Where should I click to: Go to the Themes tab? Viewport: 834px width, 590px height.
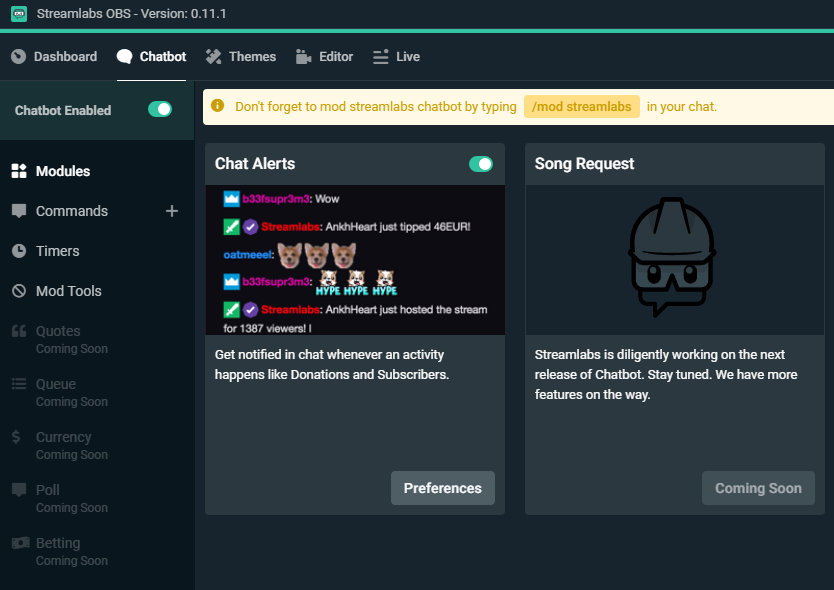click(x=241, y=56)
